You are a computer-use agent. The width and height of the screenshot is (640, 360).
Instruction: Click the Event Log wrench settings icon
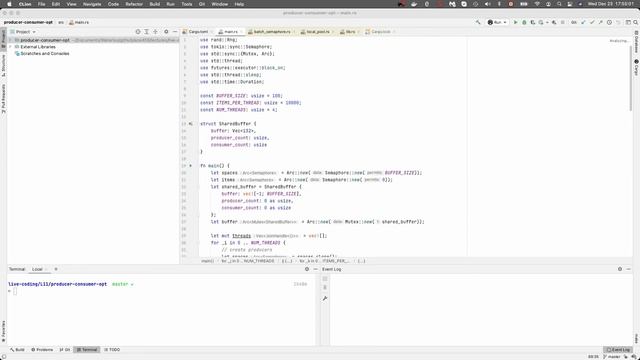pyautogui.click(x=325, y=298)
